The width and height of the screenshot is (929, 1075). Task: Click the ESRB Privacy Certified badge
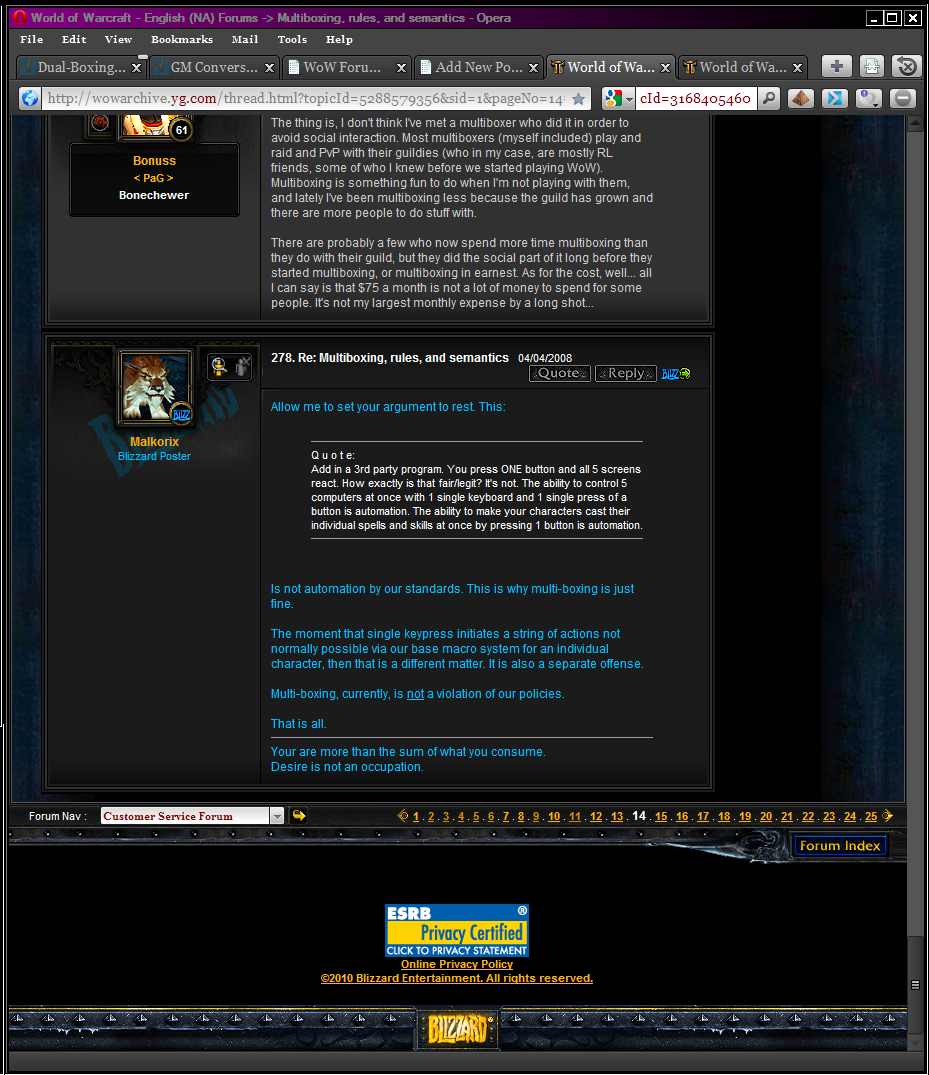pos(457,930)
